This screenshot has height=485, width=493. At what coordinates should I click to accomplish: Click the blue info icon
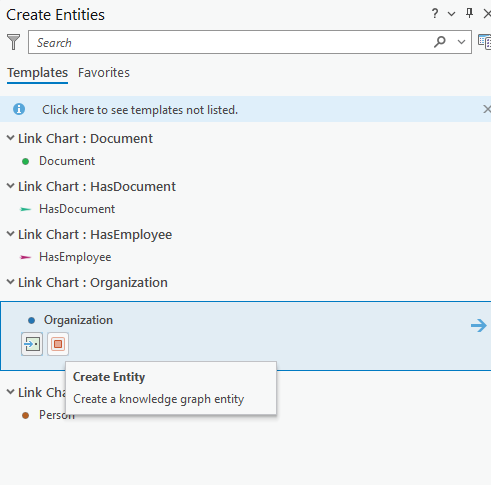[x=19, y=109]
